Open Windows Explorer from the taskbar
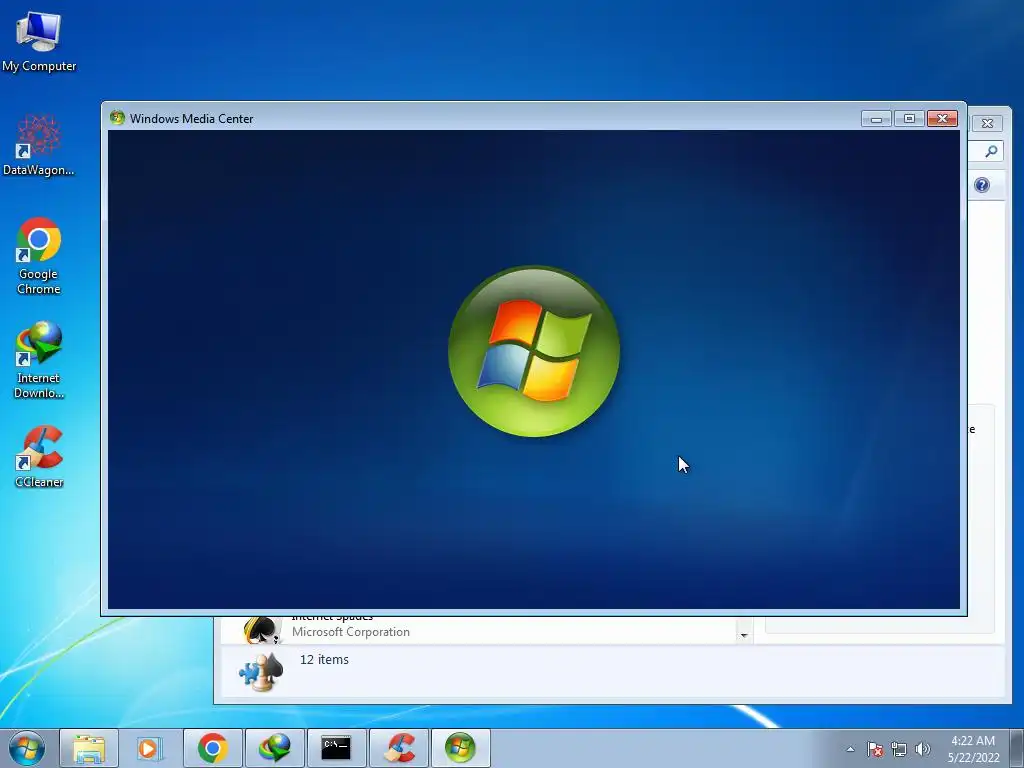The image size is (1024, 768). coord(89,748)
